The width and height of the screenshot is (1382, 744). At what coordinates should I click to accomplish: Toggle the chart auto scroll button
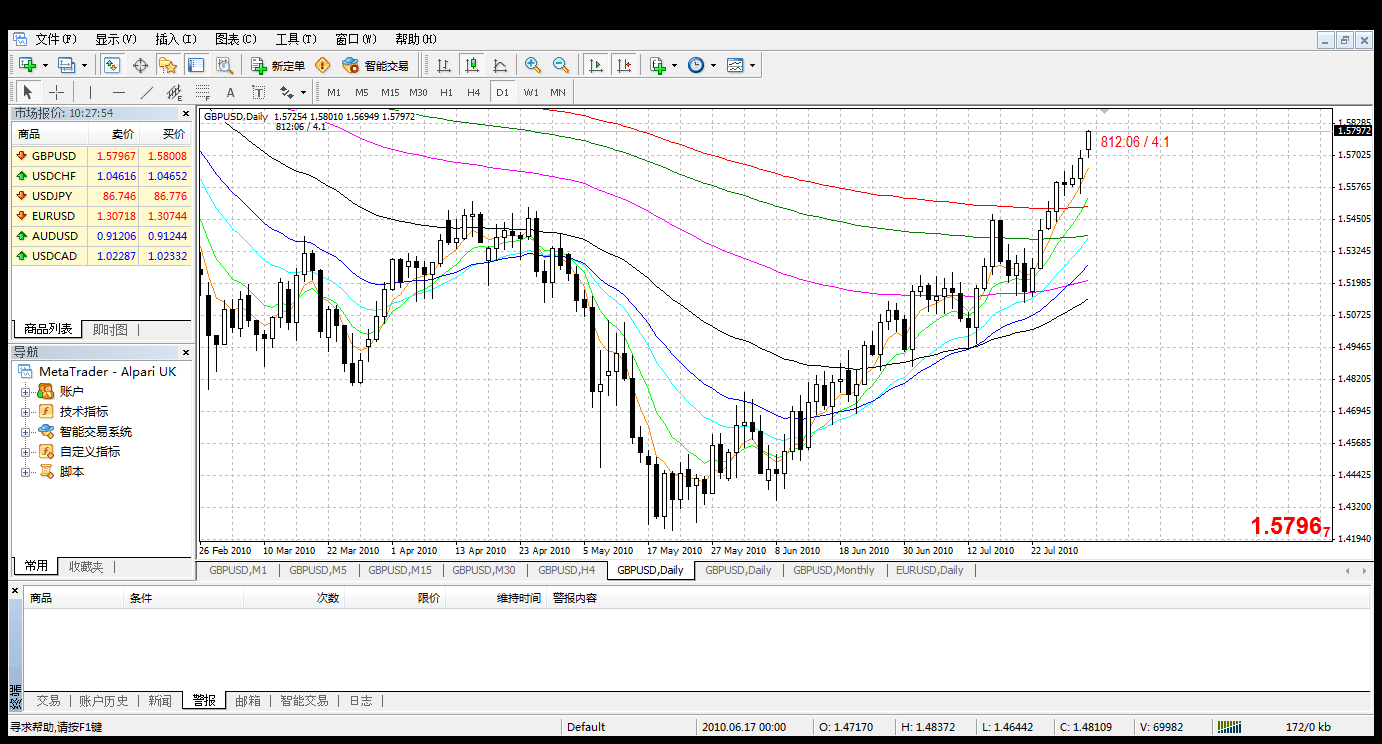pos(596,65)
